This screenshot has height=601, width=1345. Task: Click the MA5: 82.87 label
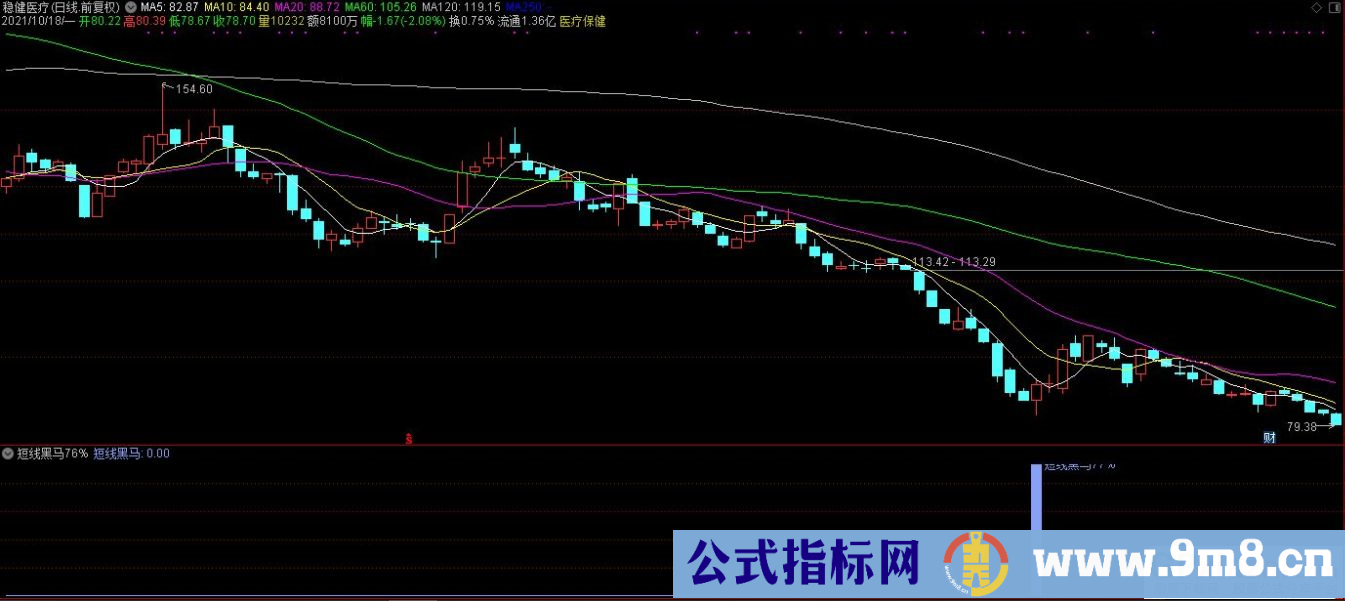[x=169, y=7]
